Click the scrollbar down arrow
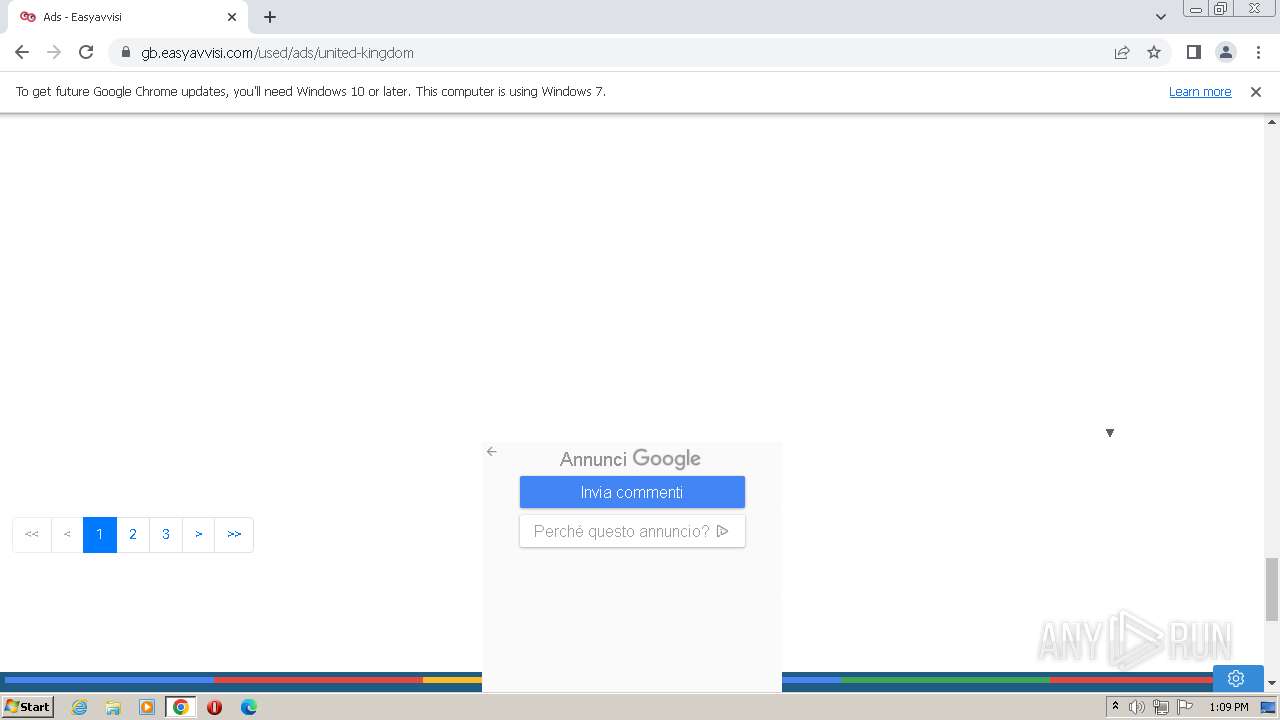 1272,683
